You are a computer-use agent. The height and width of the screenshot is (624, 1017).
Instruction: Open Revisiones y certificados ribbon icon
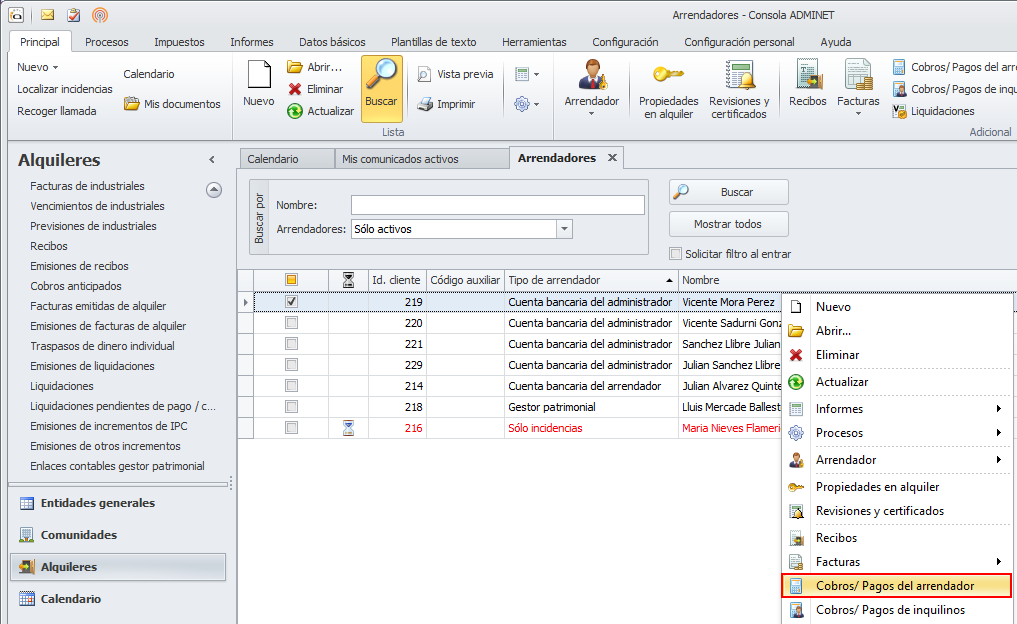[x=739, y=76]
